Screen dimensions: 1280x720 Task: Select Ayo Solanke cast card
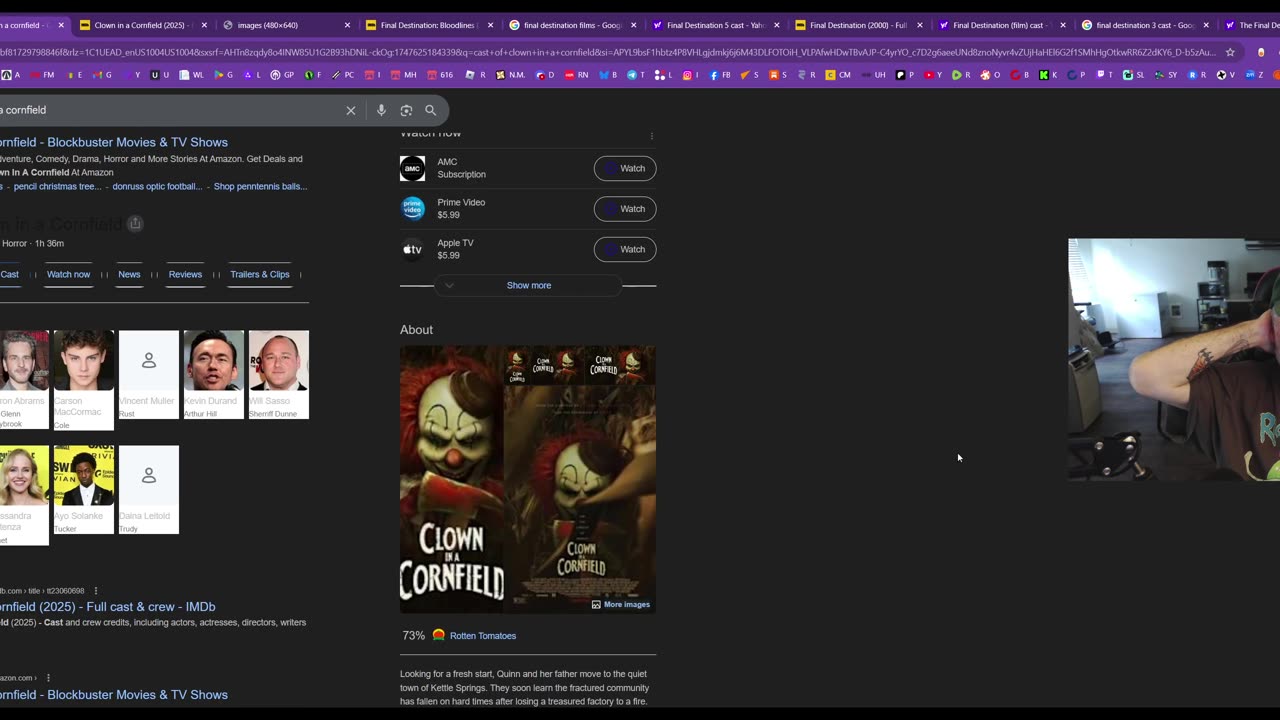pos(84,490)
